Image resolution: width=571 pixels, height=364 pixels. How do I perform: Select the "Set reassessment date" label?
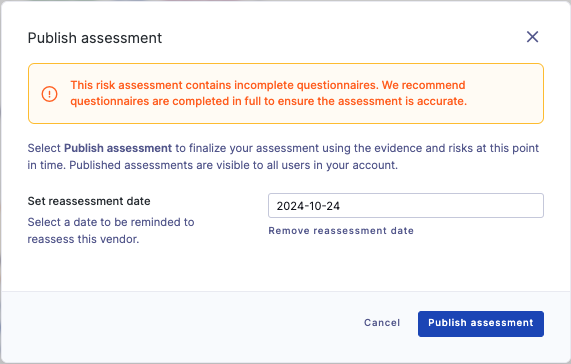click(x=89, y=201)
